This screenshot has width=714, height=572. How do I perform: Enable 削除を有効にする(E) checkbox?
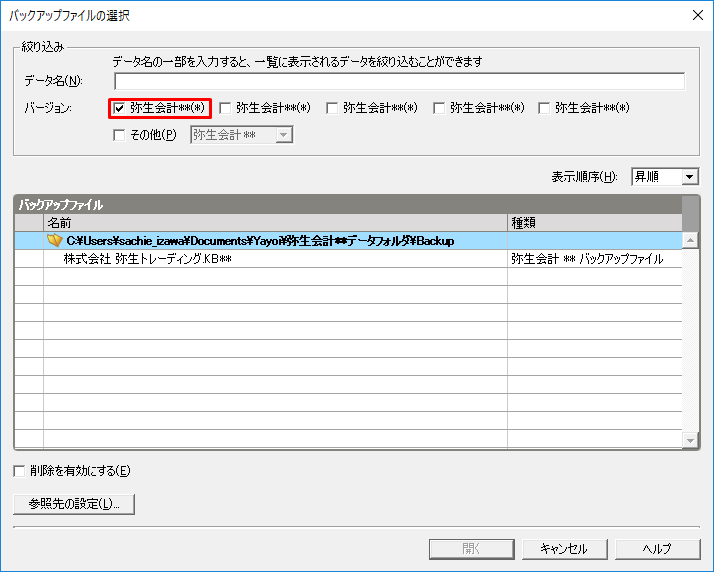[19, 471]
